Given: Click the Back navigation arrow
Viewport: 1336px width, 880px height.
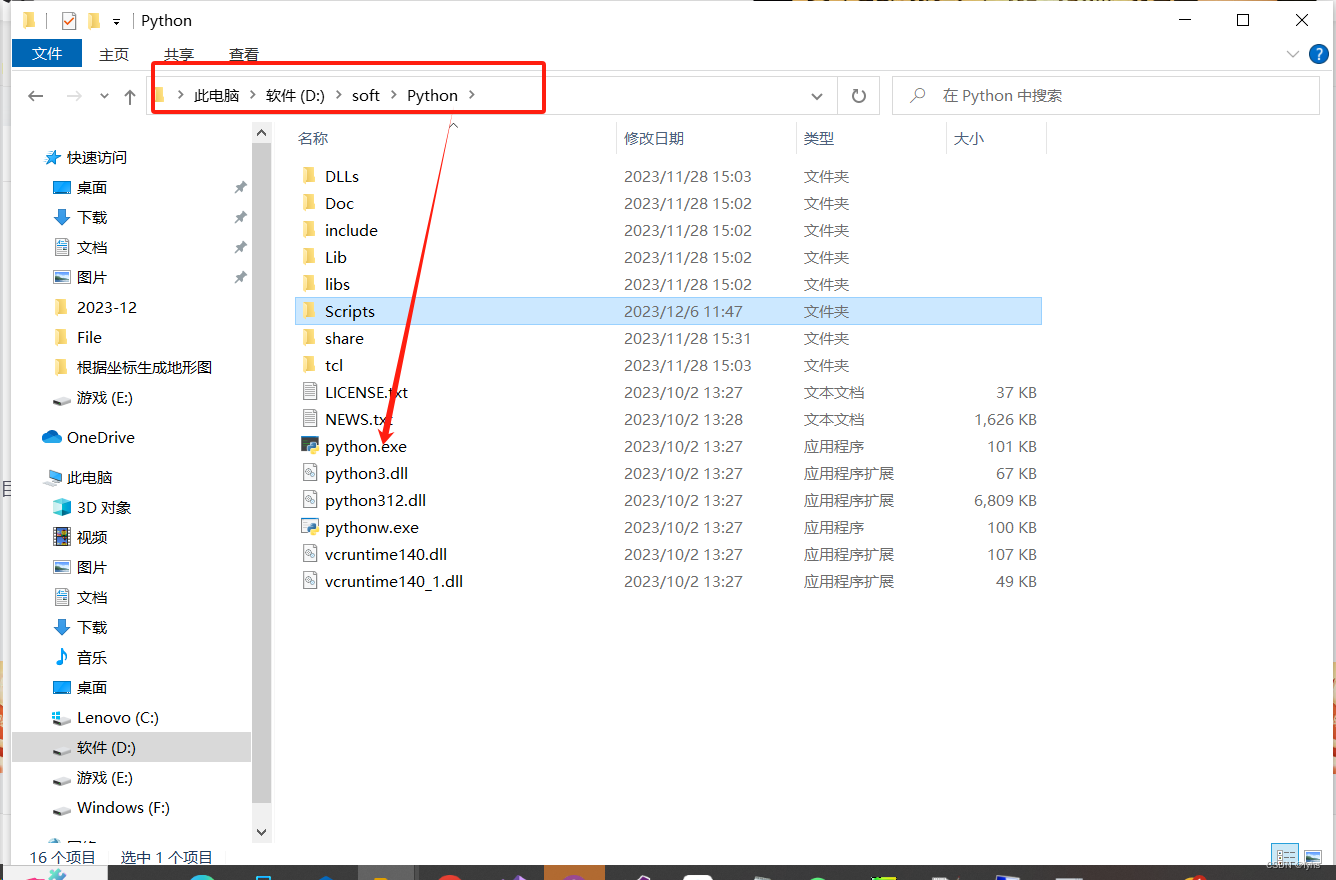Looking at the screenshot, I should click(x=36, y=96).
